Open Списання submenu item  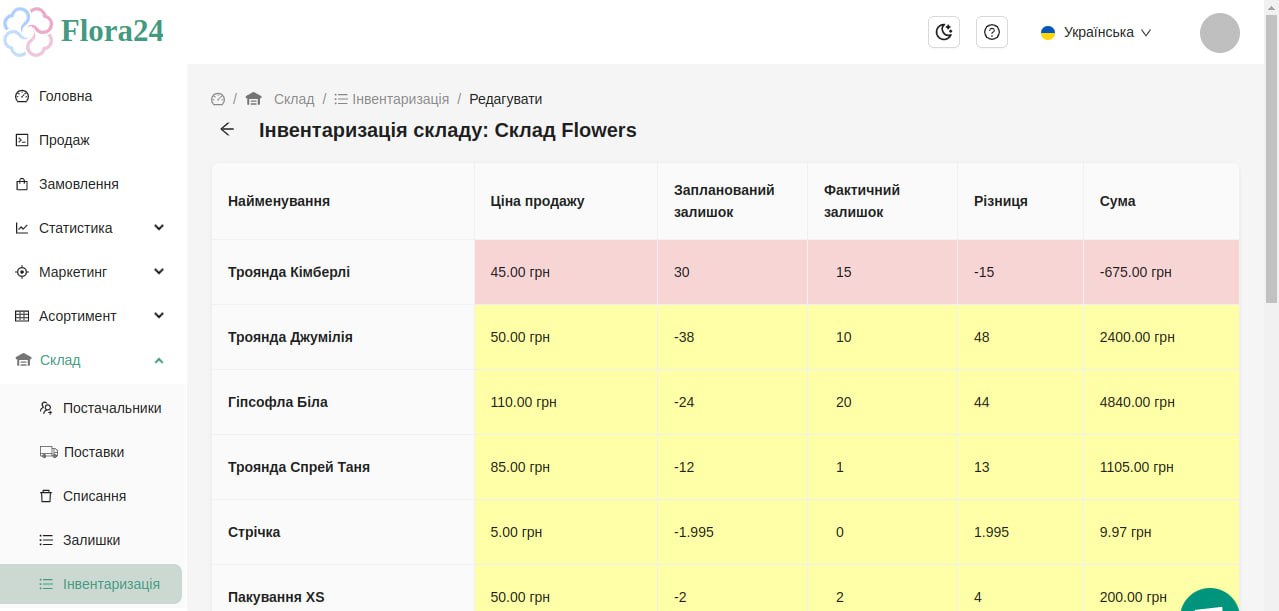(94, 496)
